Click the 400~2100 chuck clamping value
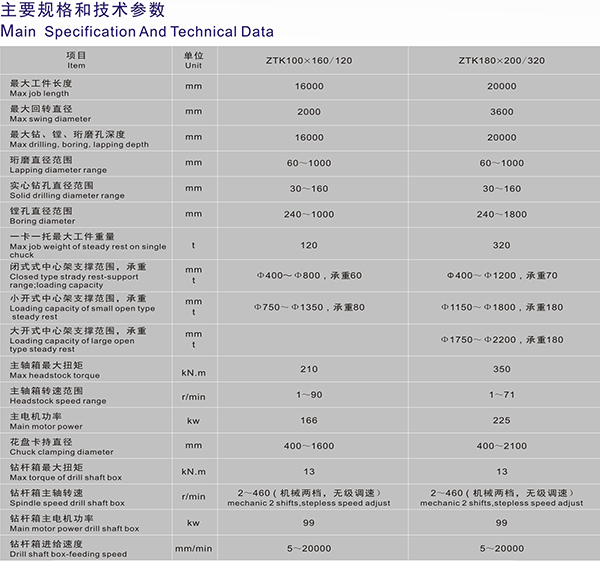 tap(501, 446)
